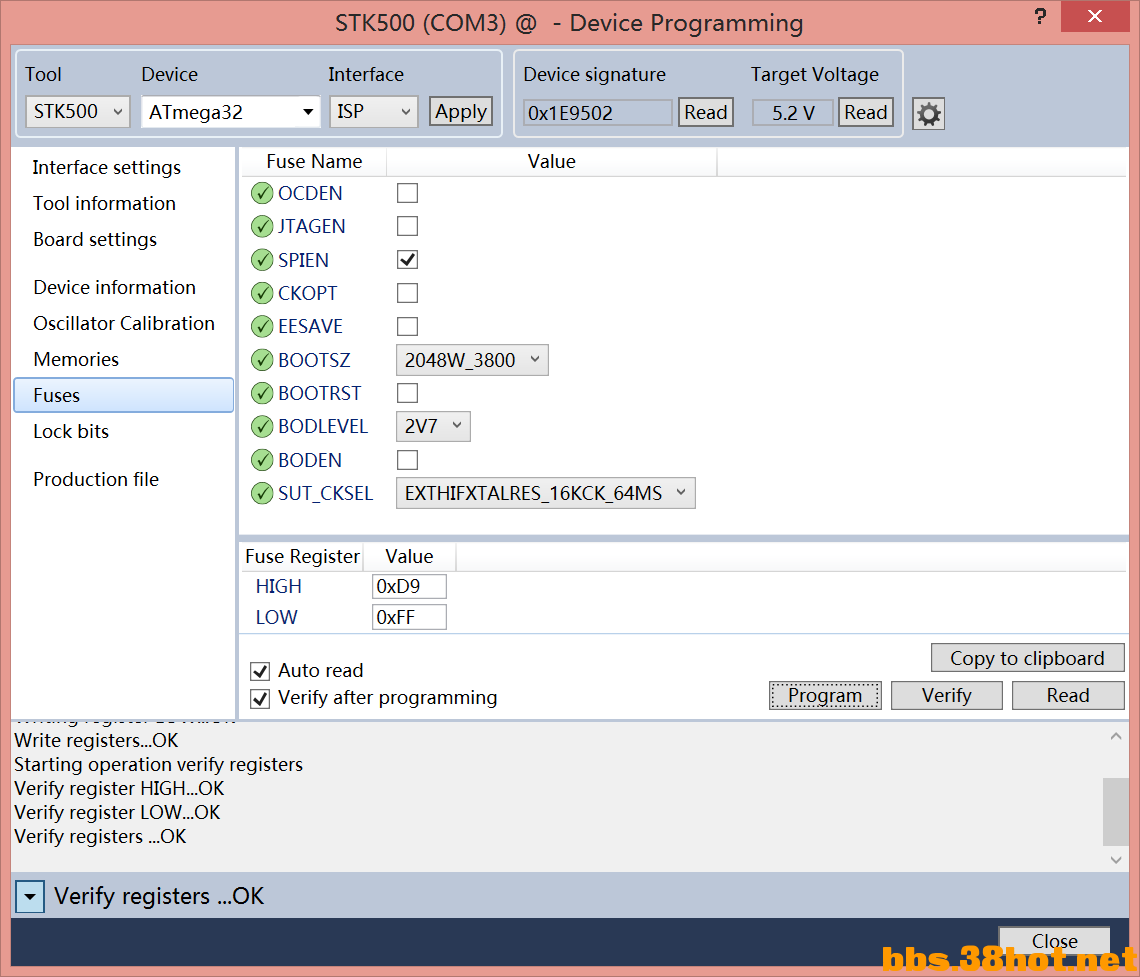Click the BOOTRST fuse status check icon
1140x977 pixels.
click(x=262, y=393)
